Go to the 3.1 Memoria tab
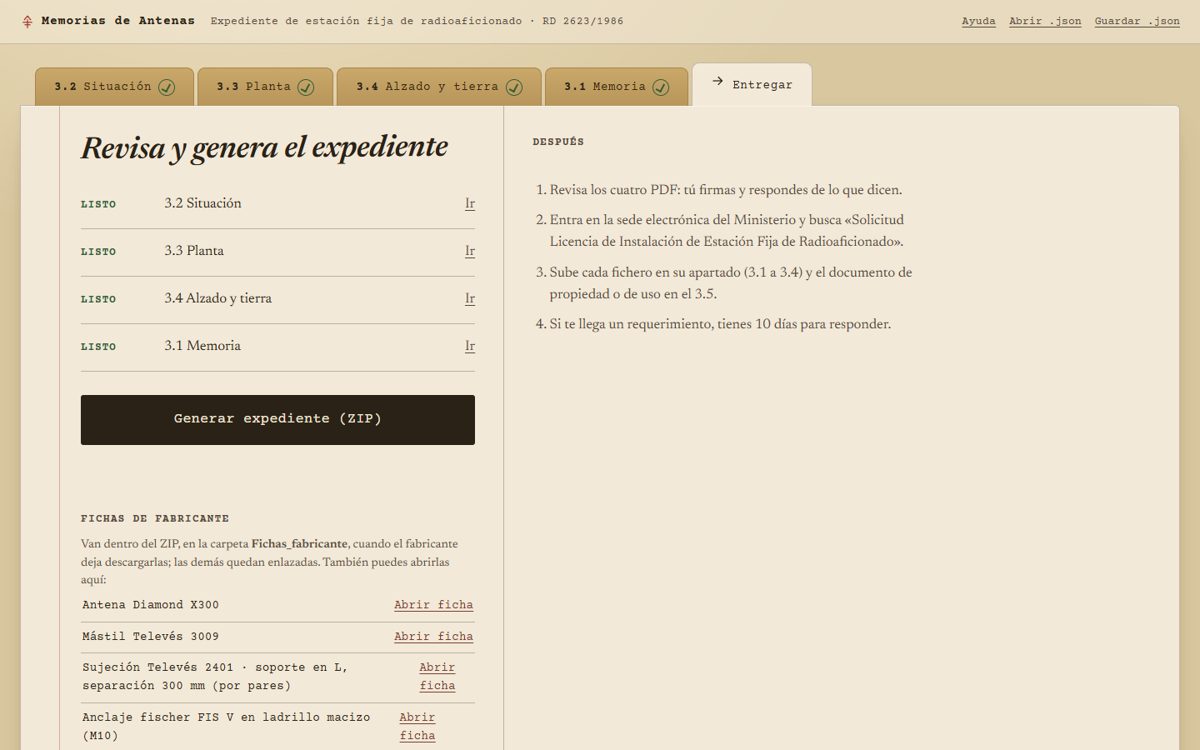This screenshot has height=750, width=1200. tap(616, 87)
